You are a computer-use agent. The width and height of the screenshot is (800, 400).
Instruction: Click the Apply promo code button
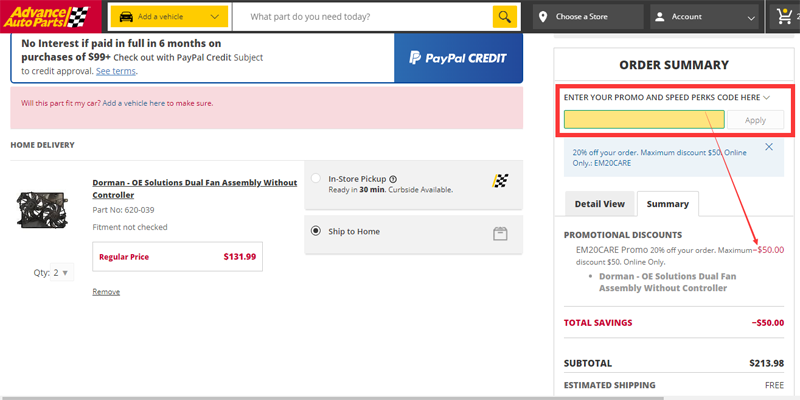pyautogui.click(x=755, y=120)
